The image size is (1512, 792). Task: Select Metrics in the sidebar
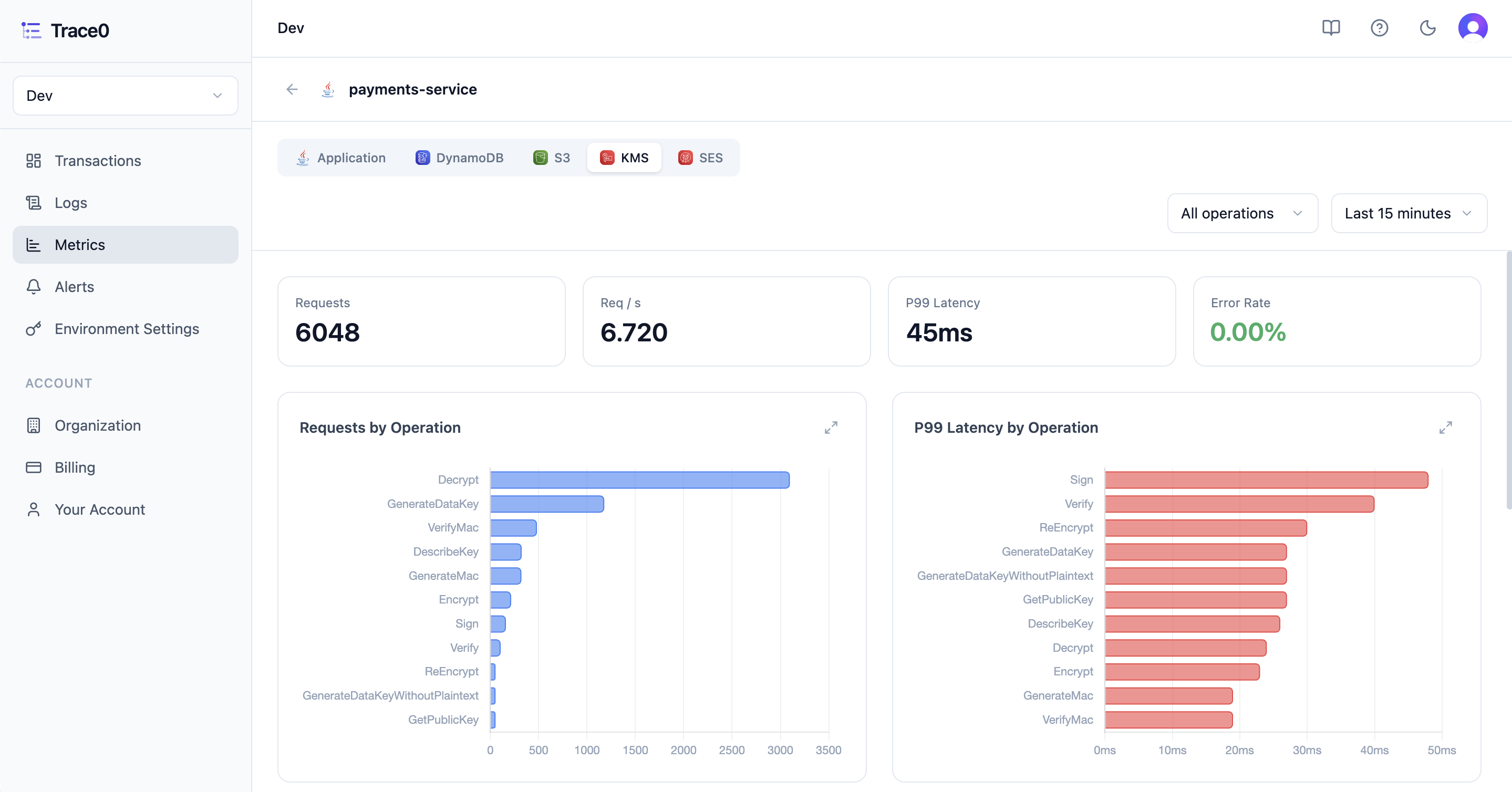point(126,245)
